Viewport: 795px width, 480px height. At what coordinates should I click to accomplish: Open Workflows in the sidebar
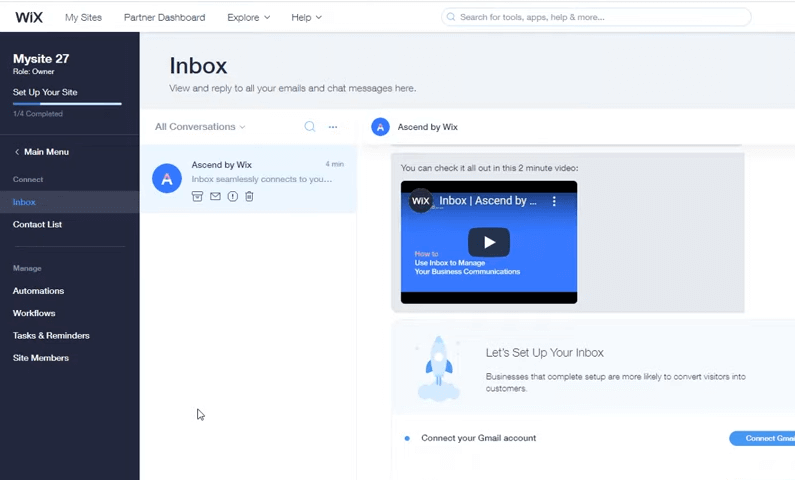pyautogui.click(x=34, y=313)
